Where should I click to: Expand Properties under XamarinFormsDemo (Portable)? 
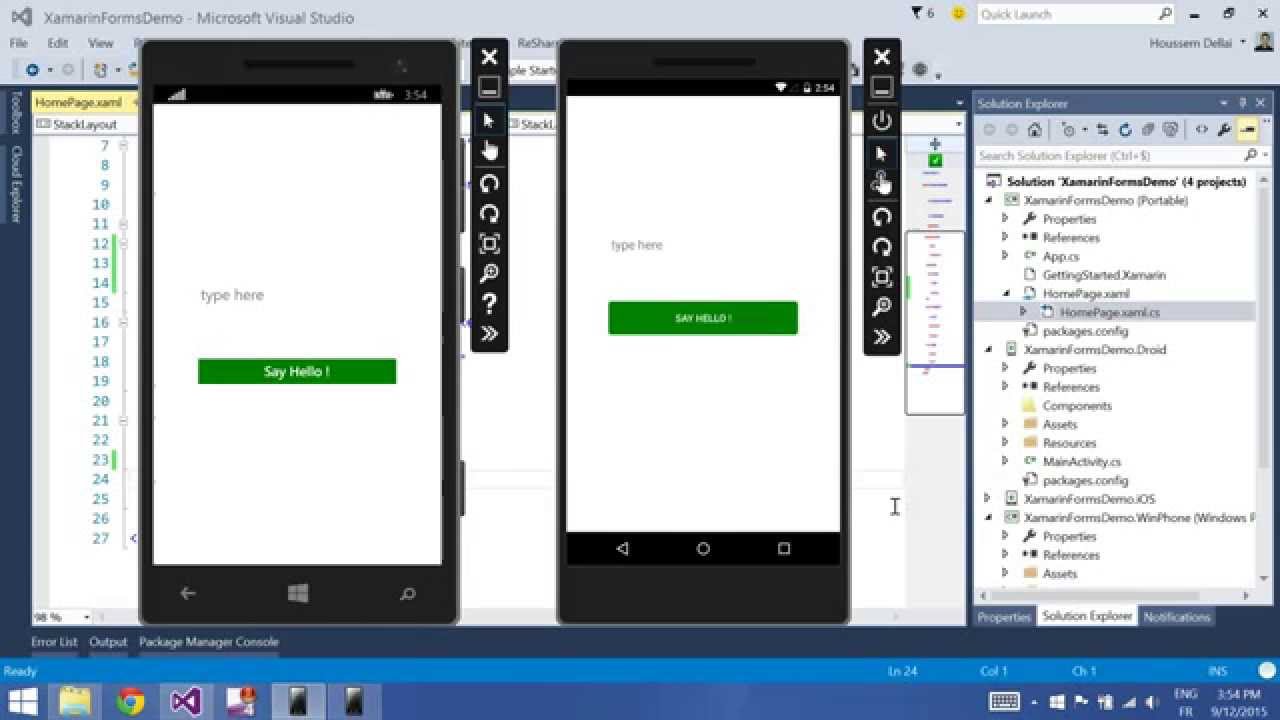pos(1005,219)
